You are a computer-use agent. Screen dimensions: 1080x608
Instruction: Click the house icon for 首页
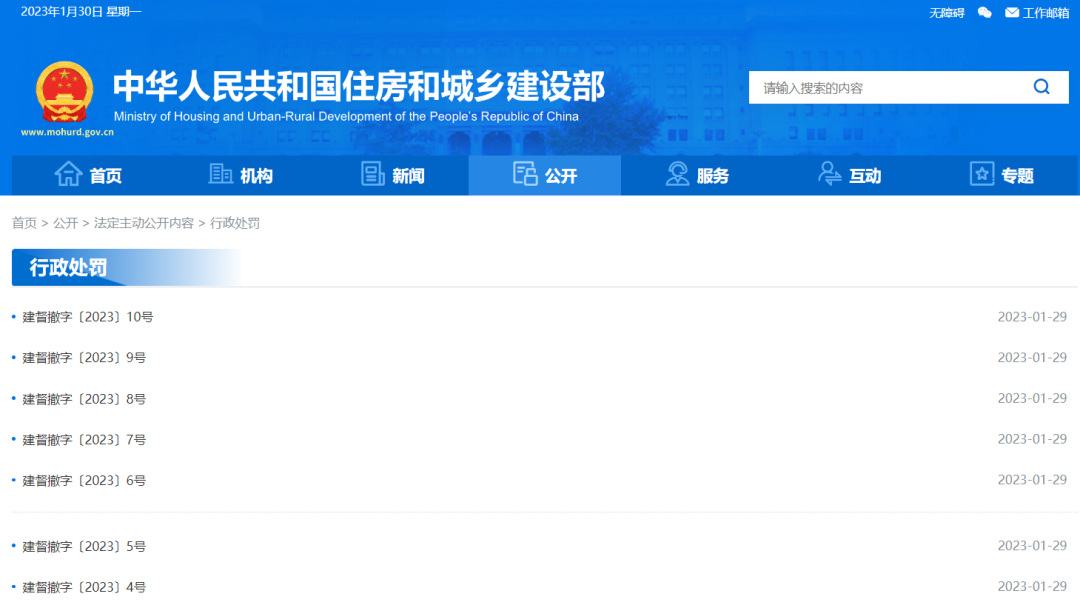pos(68,175)
